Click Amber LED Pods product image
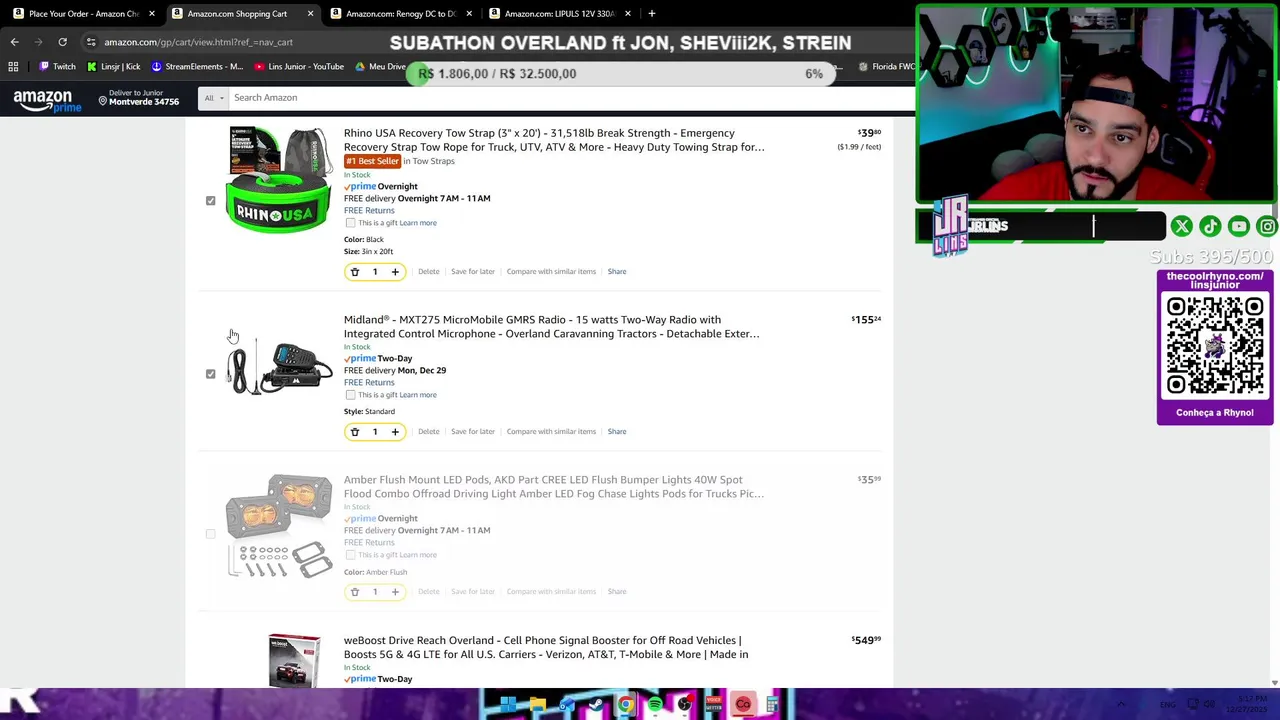 coord(279,526)
